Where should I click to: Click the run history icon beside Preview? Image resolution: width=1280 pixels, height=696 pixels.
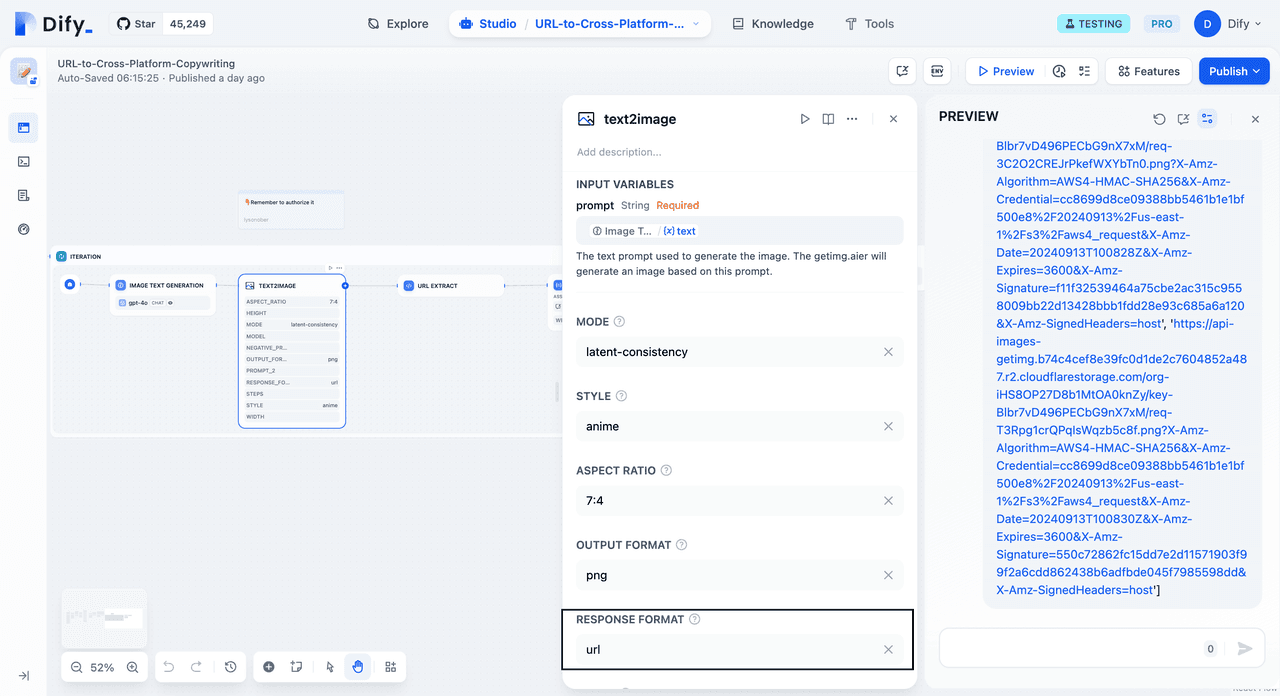(1059, 71)
